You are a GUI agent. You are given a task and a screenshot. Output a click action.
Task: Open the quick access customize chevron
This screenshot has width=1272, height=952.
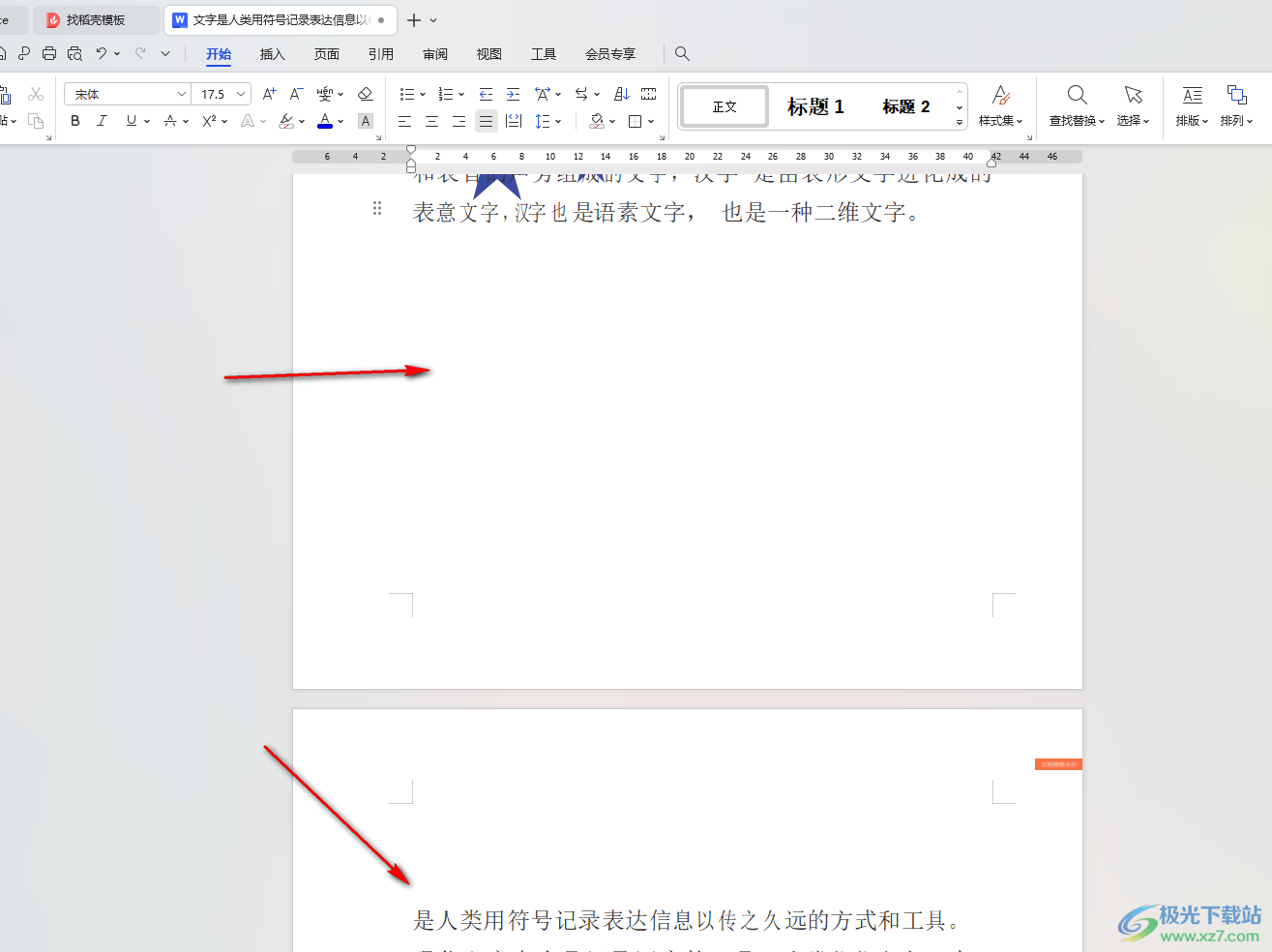pos(165,53)
